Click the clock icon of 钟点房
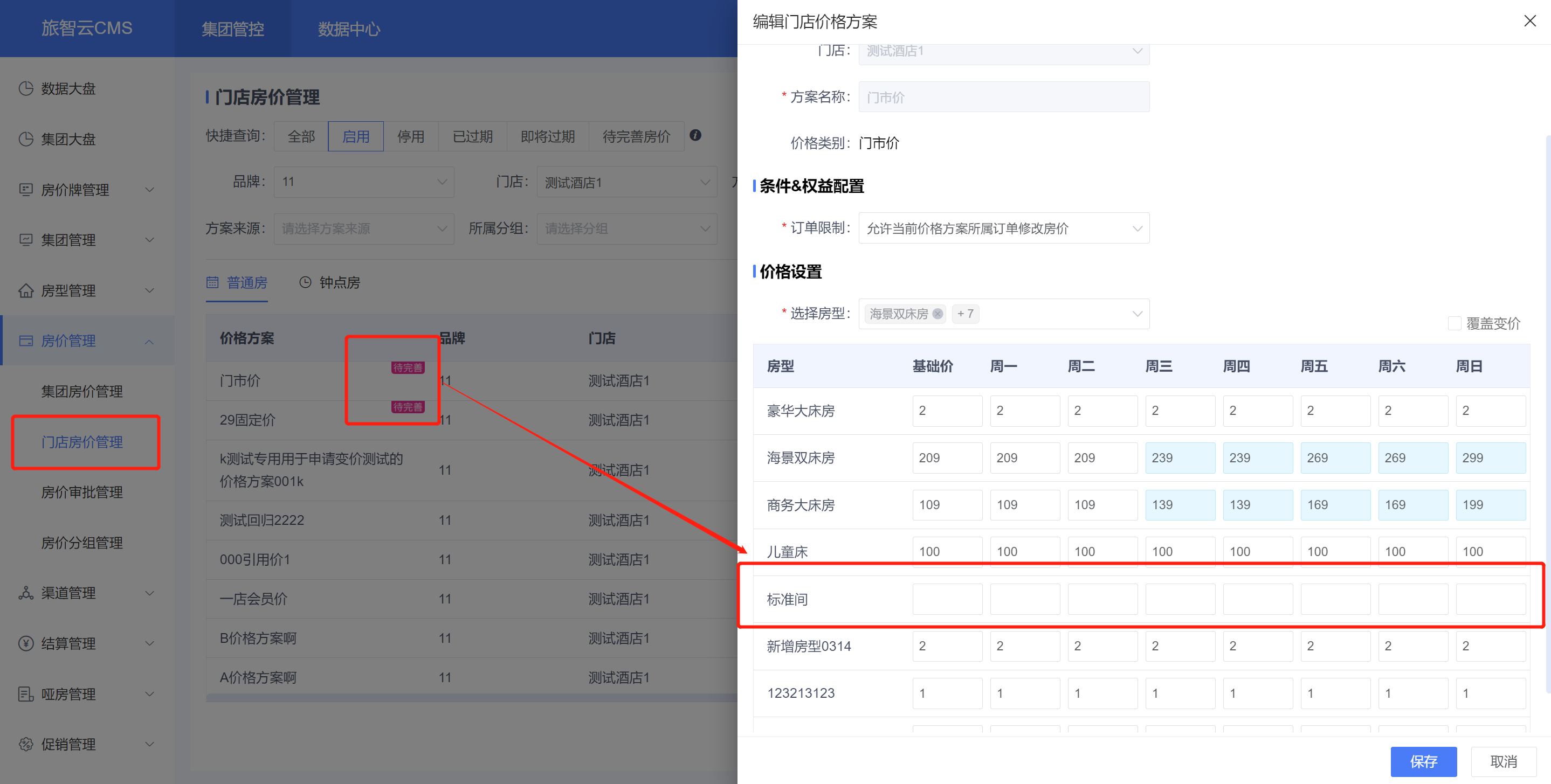This screenshot has height=784, width=1551. (x=305, y=282)
